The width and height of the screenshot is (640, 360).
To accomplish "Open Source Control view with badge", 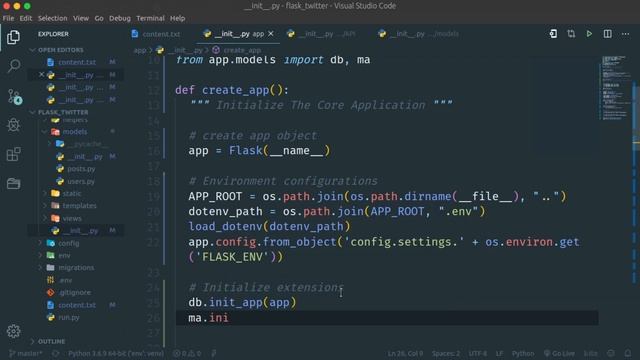I will pyautogui.click(x=14, y=96).
